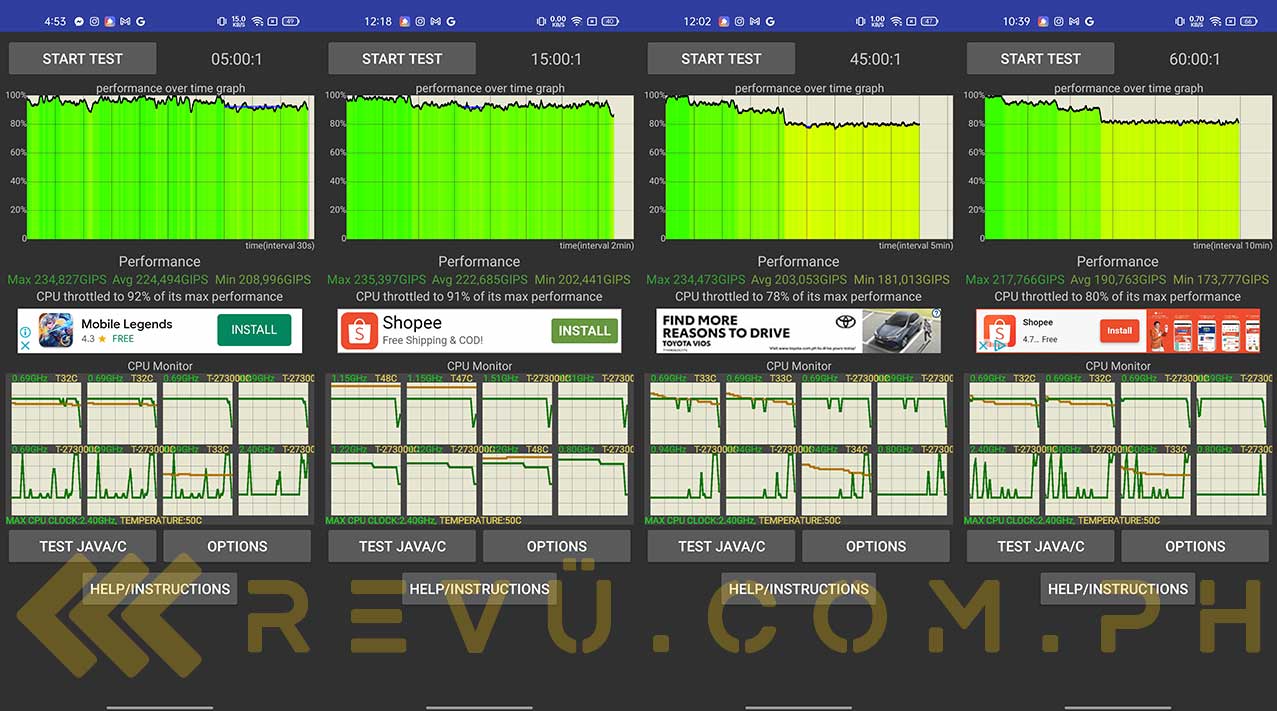The height and width of the screenshot is (711, 1277).
Task: Tap the Google G icon beside 12:02
Action: pyautogui.click(x=772, y=21)
